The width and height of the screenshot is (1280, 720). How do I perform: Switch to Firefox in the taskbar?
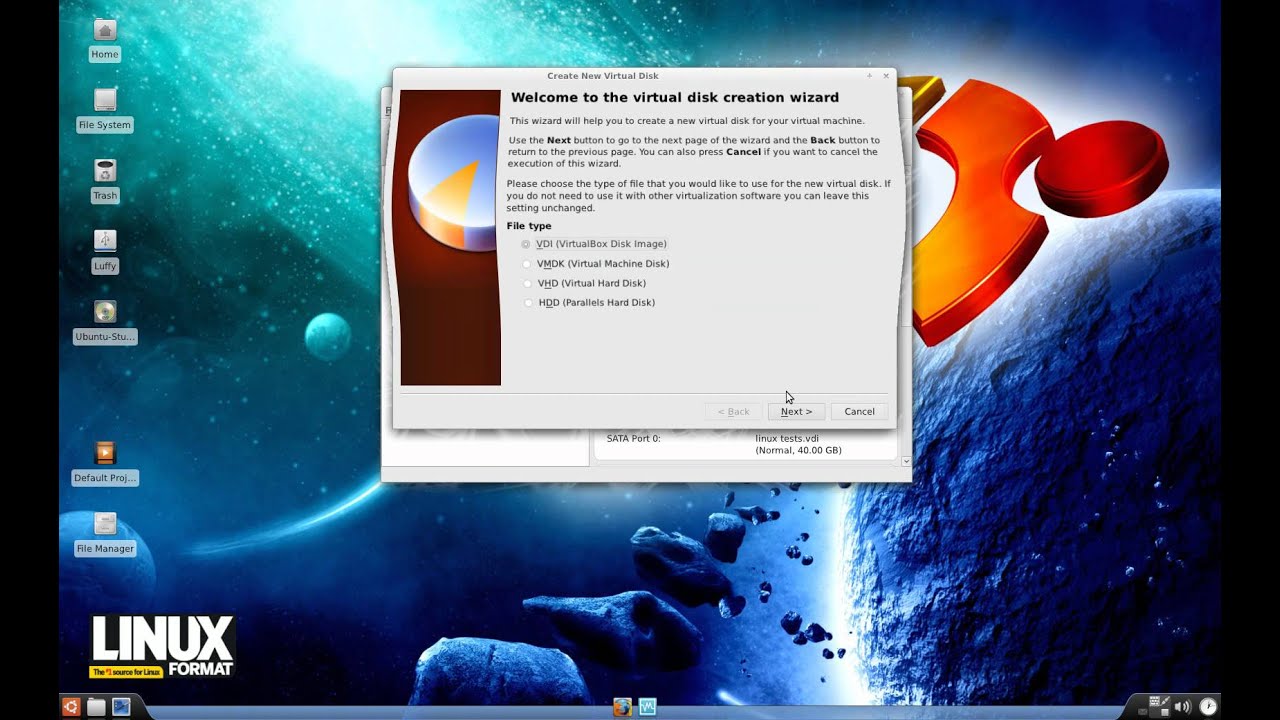point(622,707)
